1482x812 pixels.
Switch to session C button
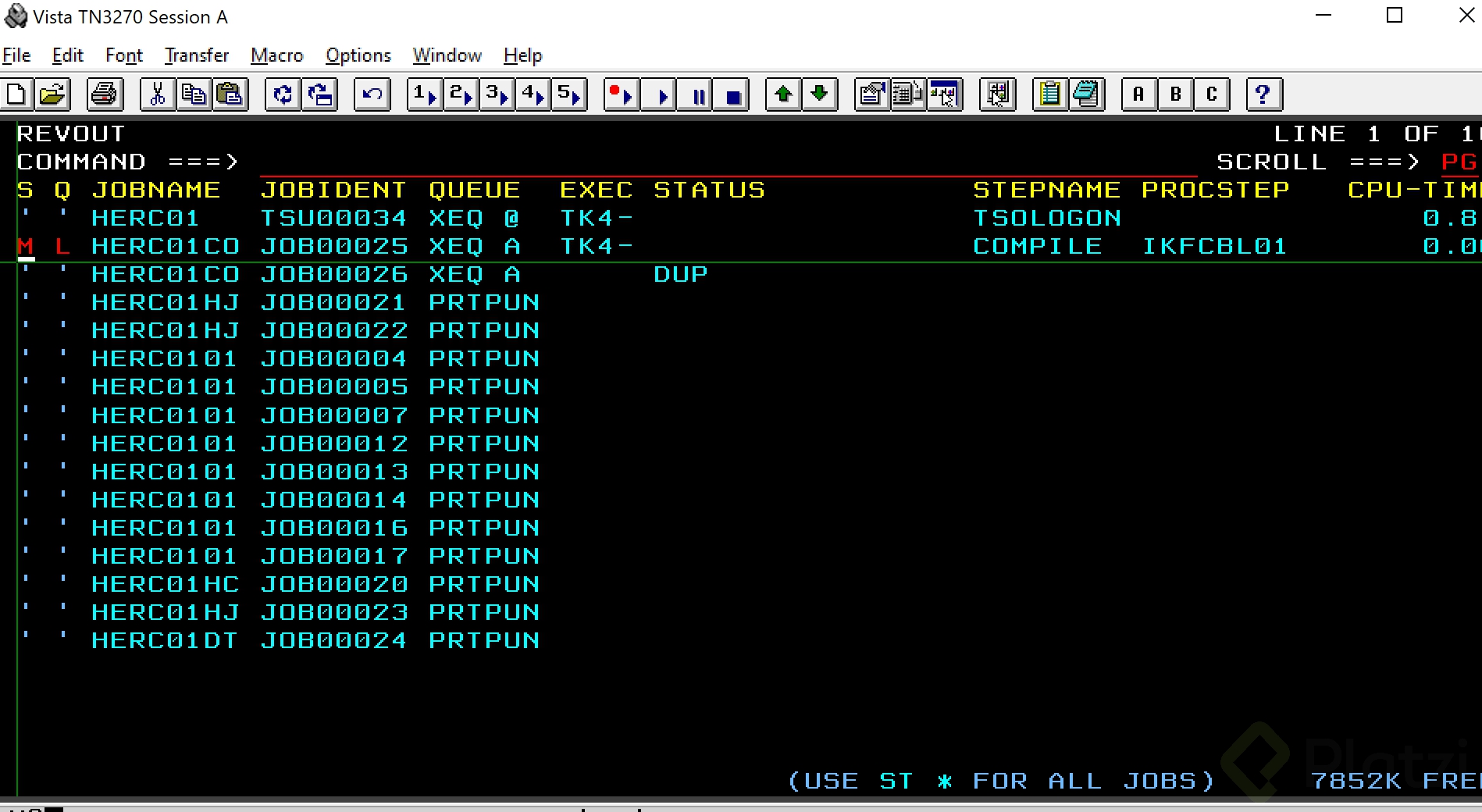coord(1213,95)
